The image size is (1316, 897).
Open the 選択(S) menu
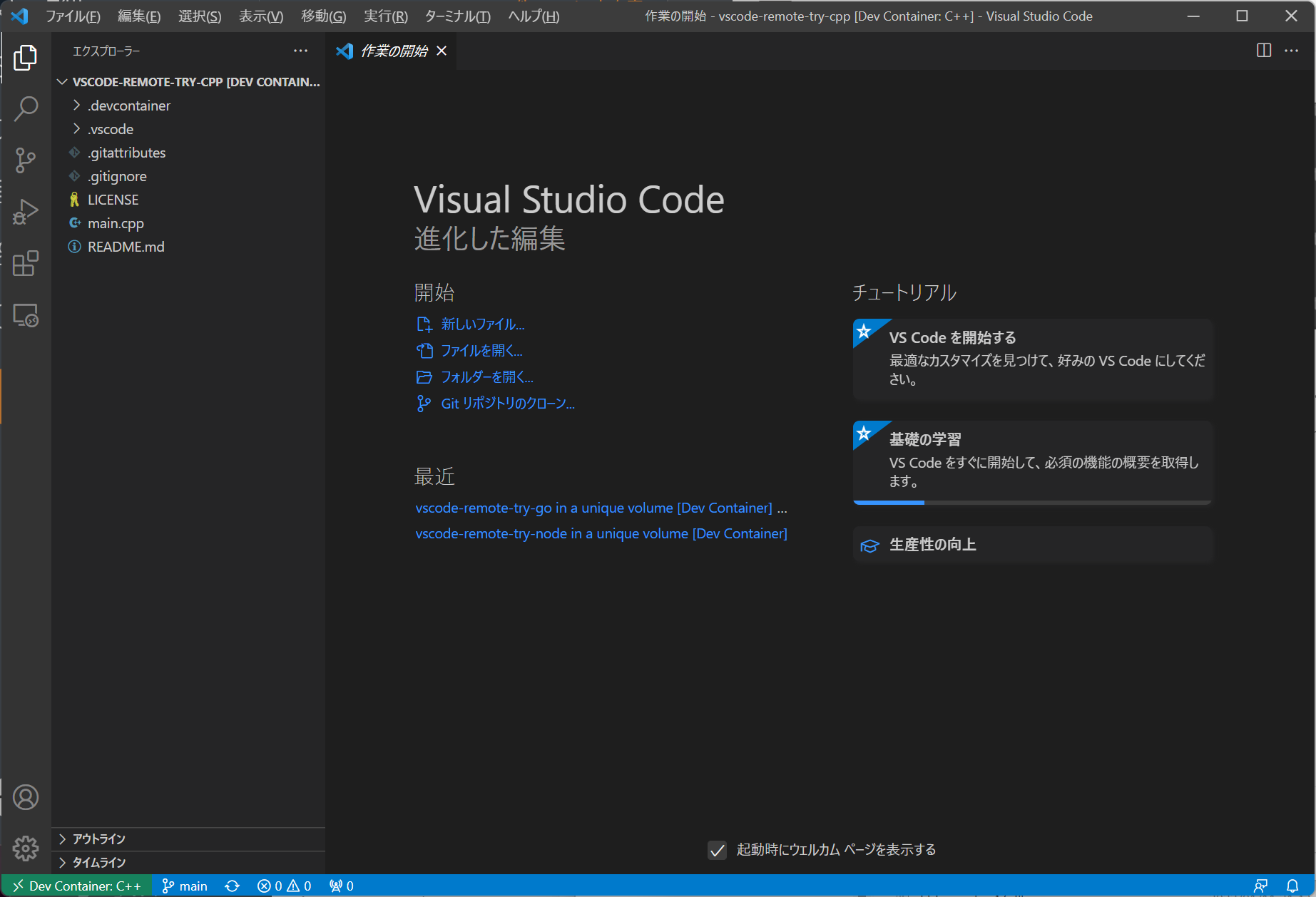coord(200,16)
